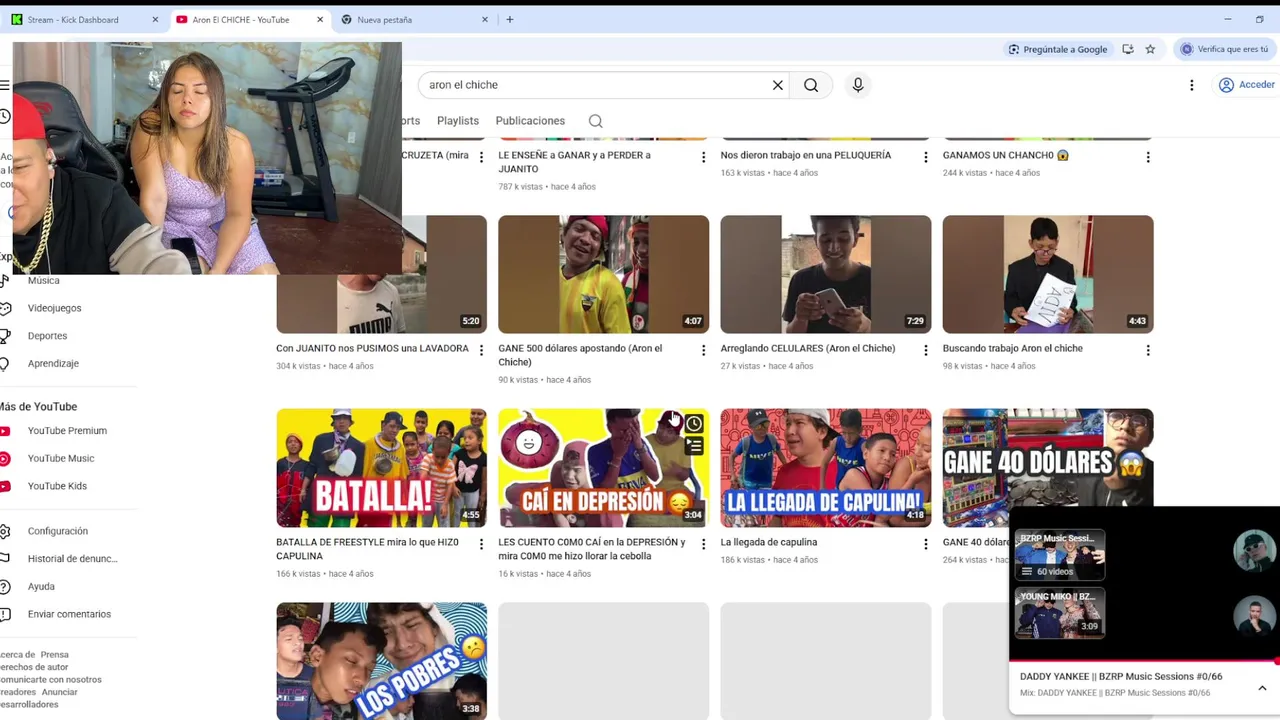Open Historial de denuncias in sidebar
Image resolution: width=1280 pixels, height=720 pixels.
(72, 559)
